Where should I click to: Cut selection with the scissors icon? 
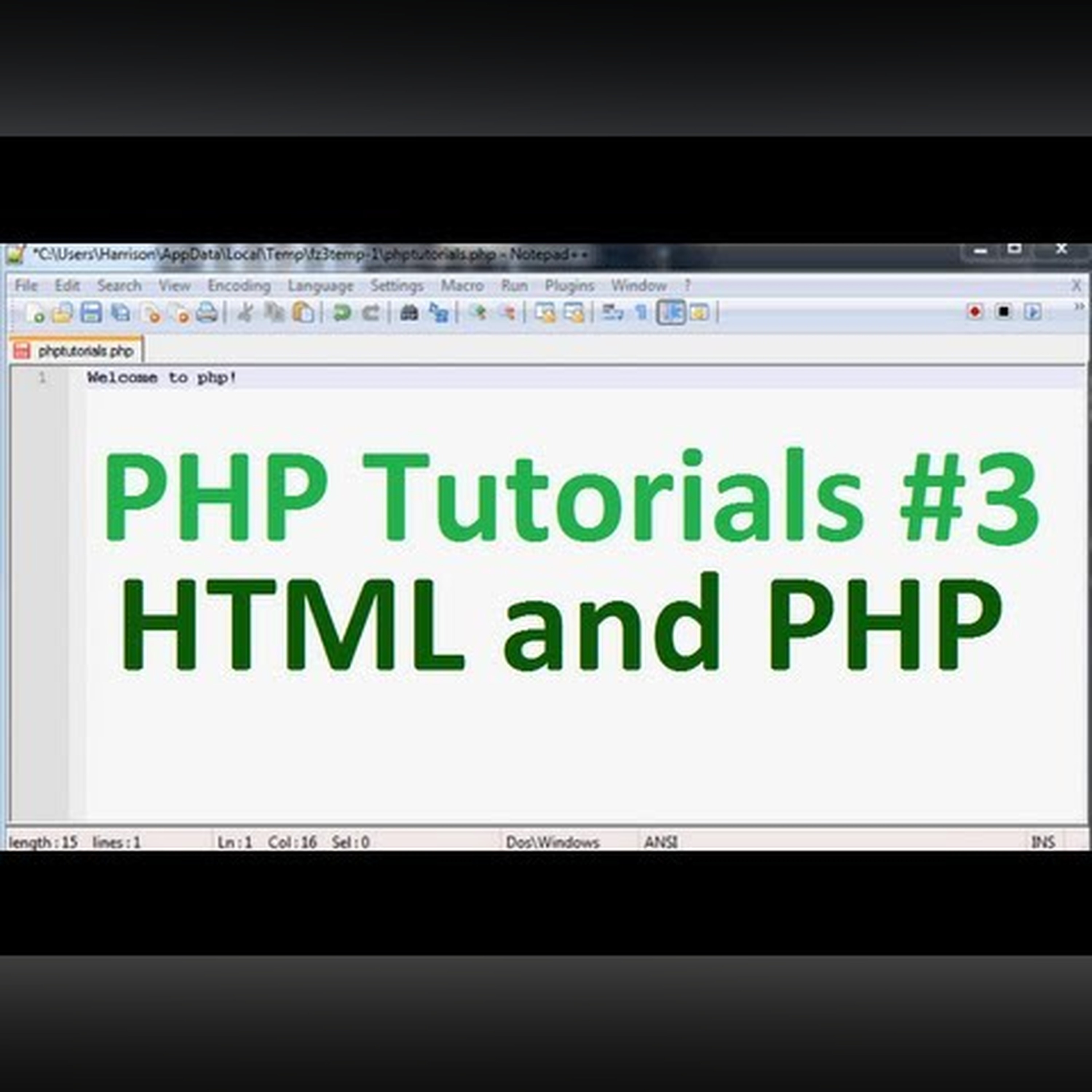click(x=245, y=313)
